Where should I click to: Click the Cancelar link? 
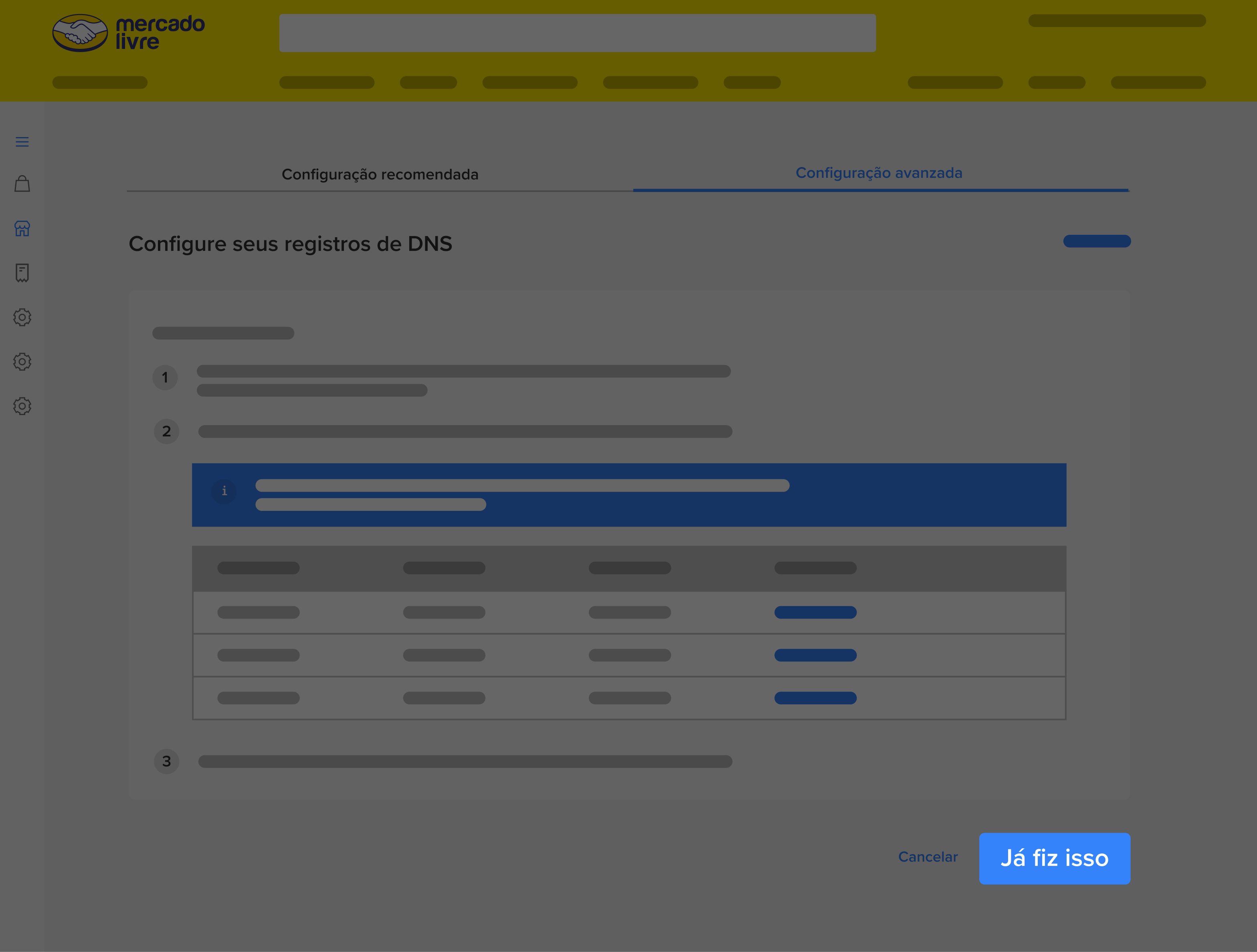(928, 857)
